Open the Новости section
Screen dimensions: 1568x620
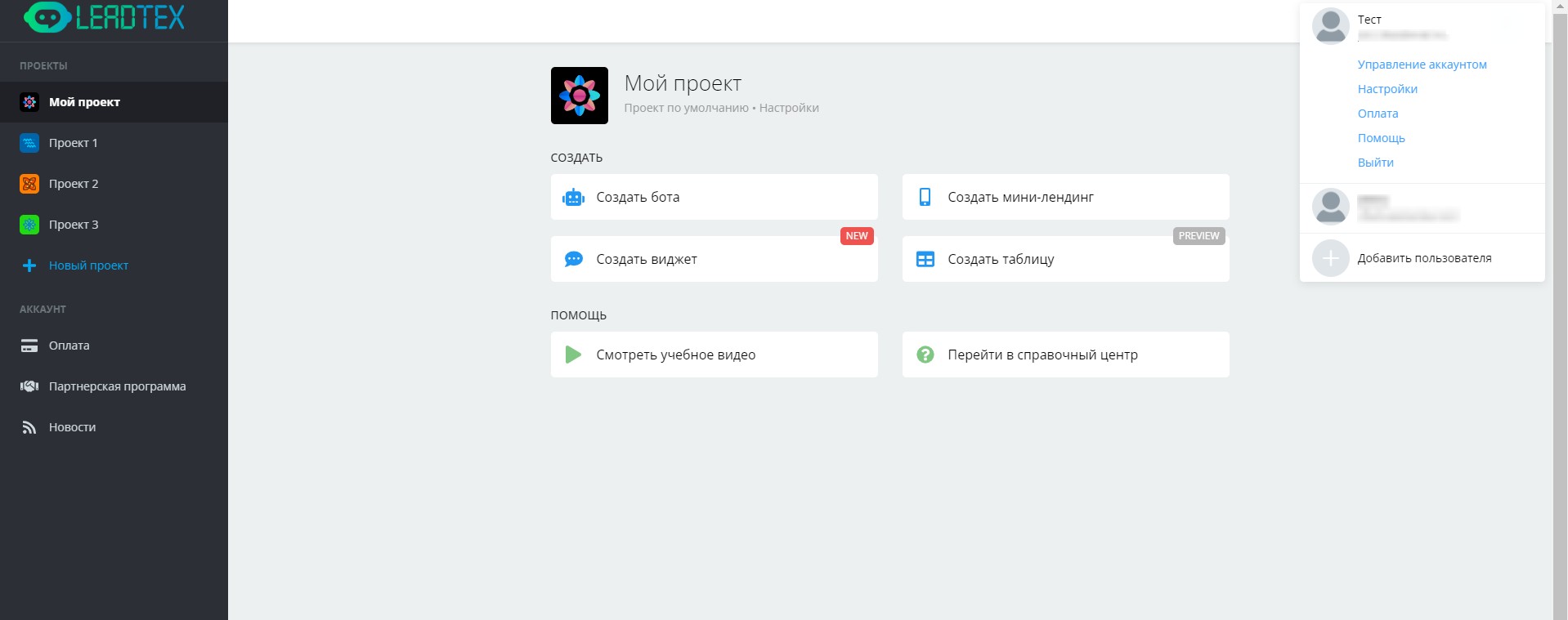coord(72,427)
